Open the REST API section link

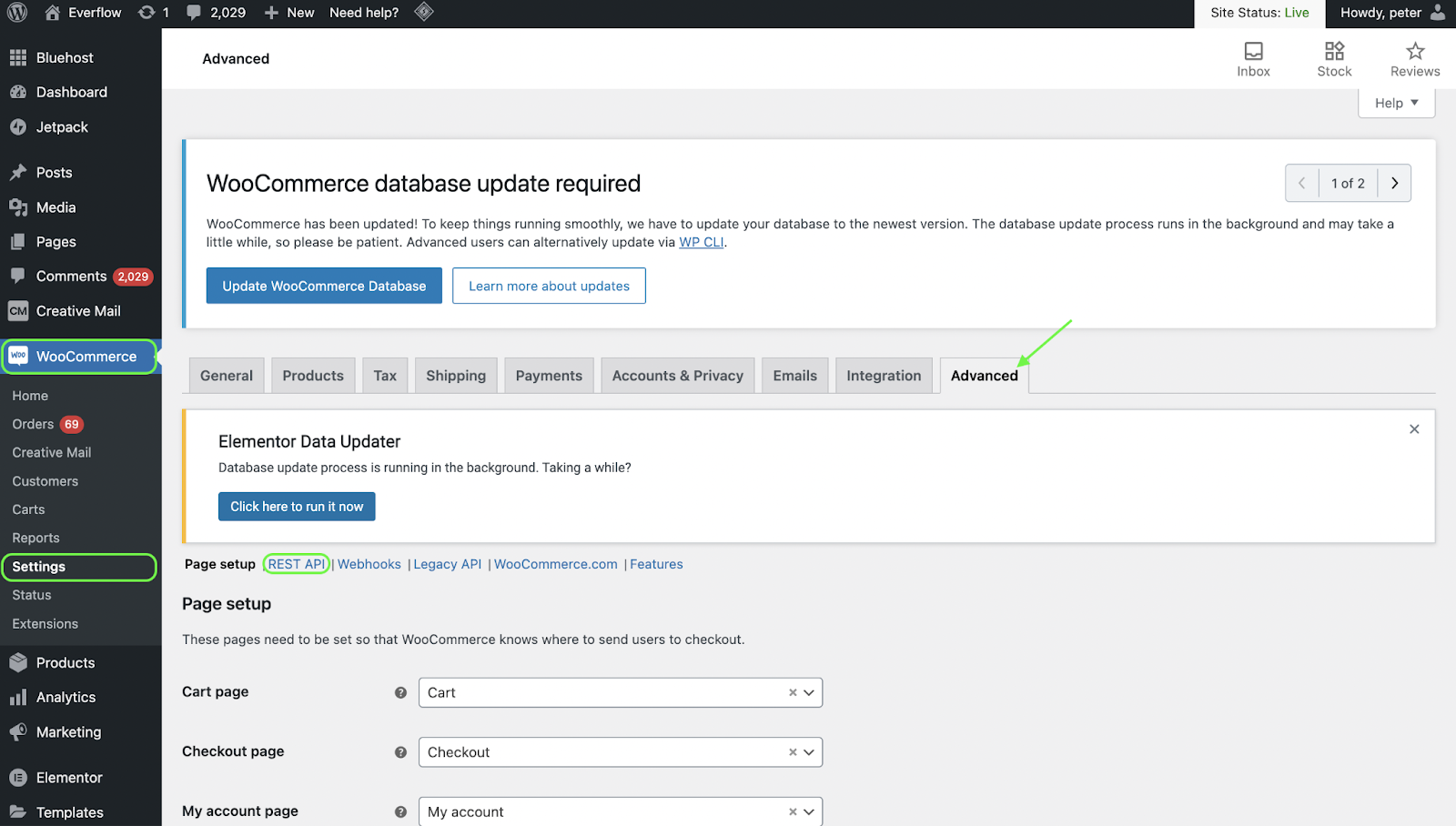[297, 564]
